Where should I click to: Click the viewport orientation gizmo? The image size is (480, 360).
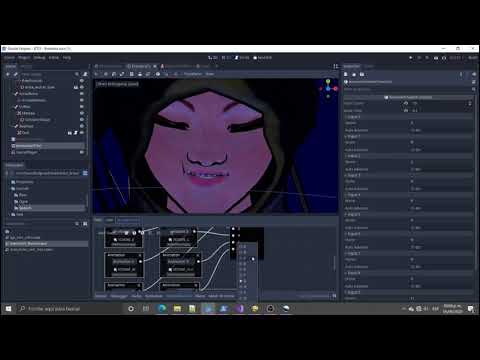point(328,88)
